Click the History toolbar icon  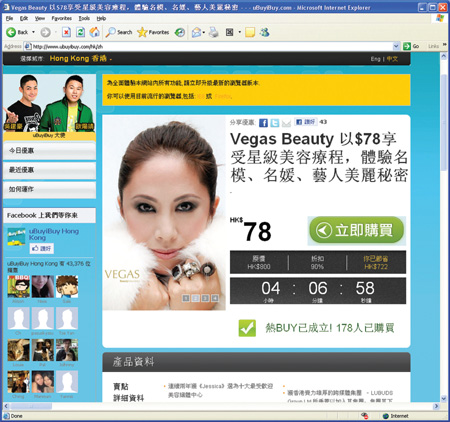(x=180, y=32)
